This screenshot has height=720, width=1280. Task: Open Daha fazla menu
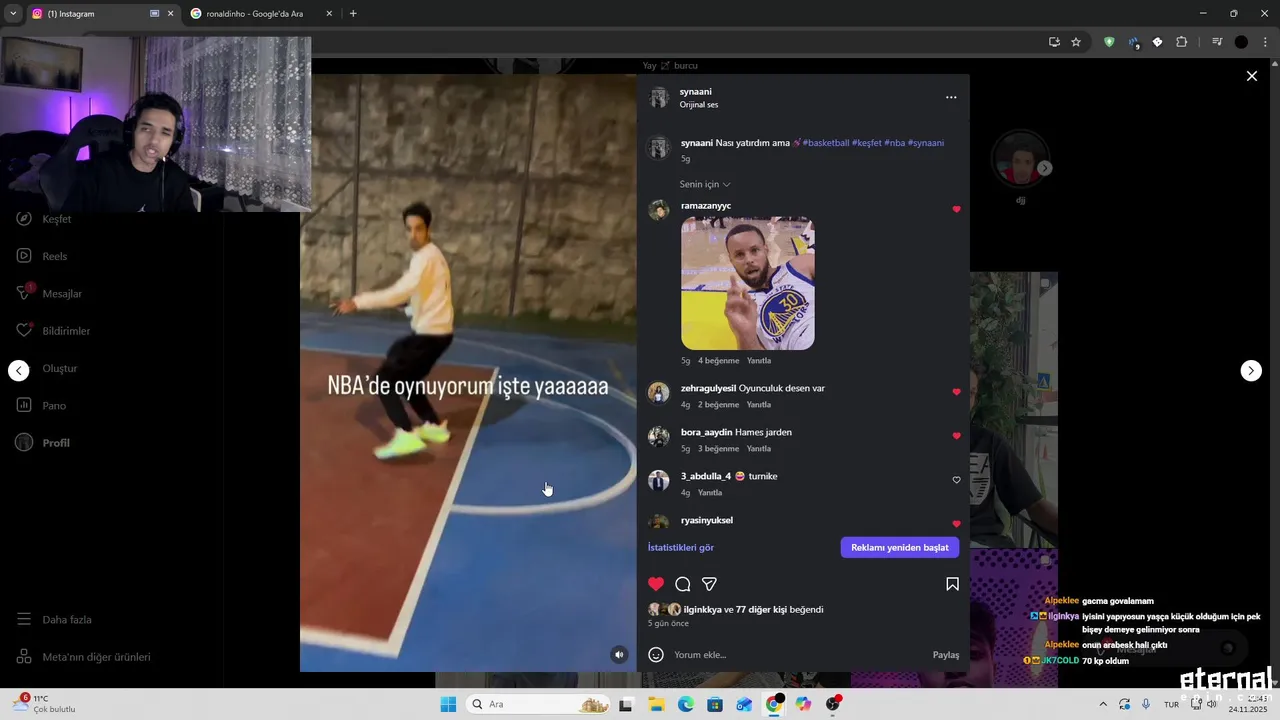[54, 619]
